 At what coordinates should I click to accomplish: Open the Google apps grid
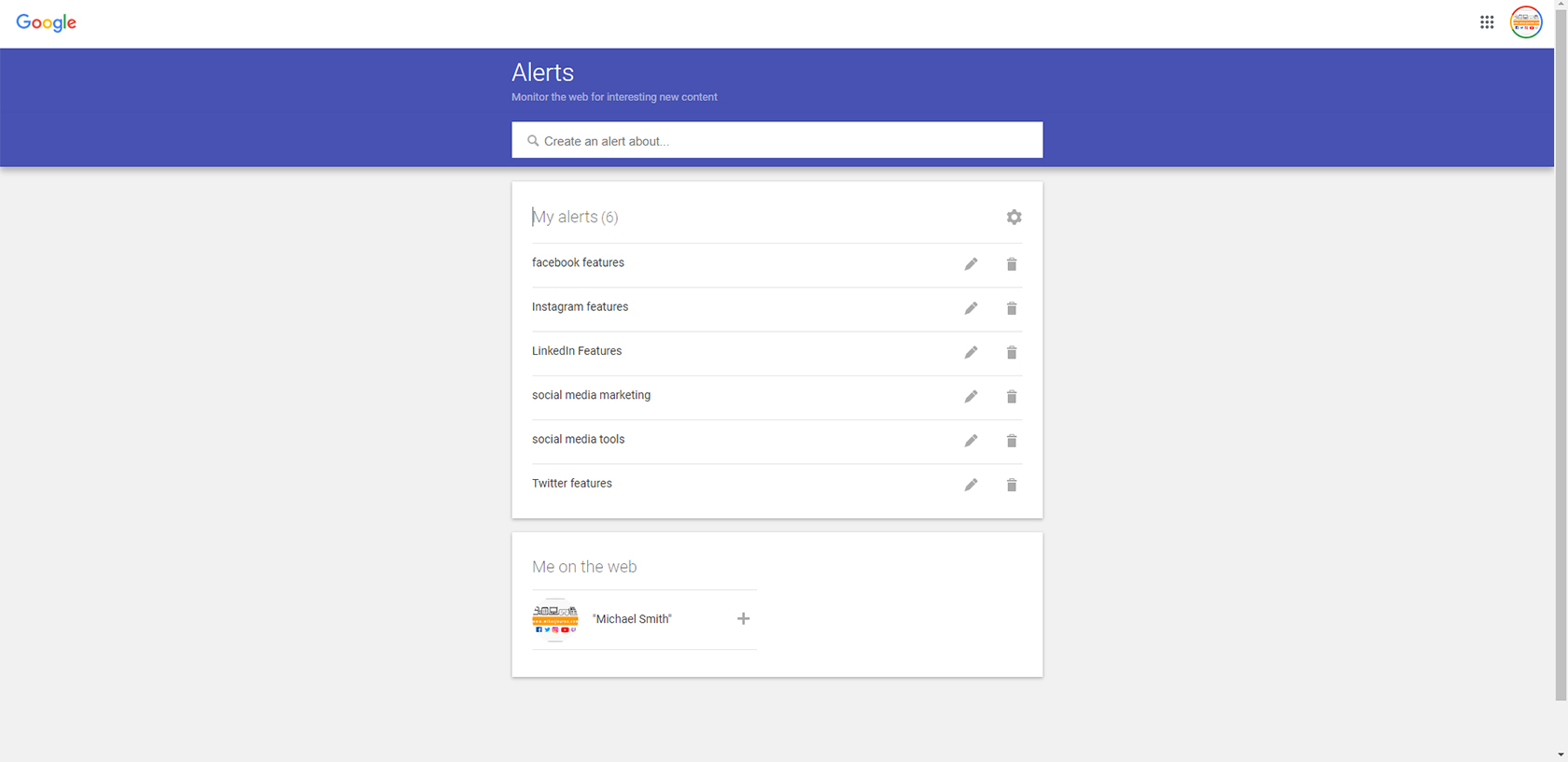1487,22
